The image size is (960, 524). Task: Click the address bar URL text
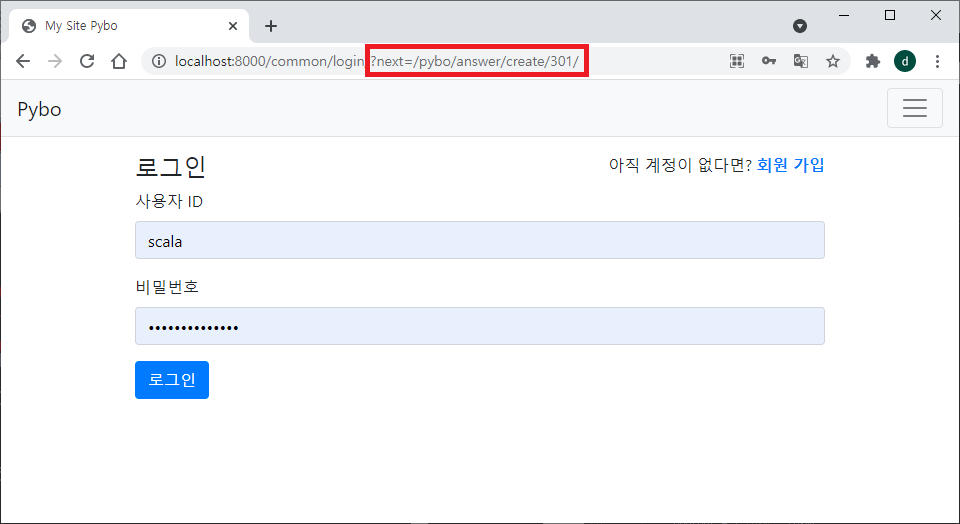377,61
